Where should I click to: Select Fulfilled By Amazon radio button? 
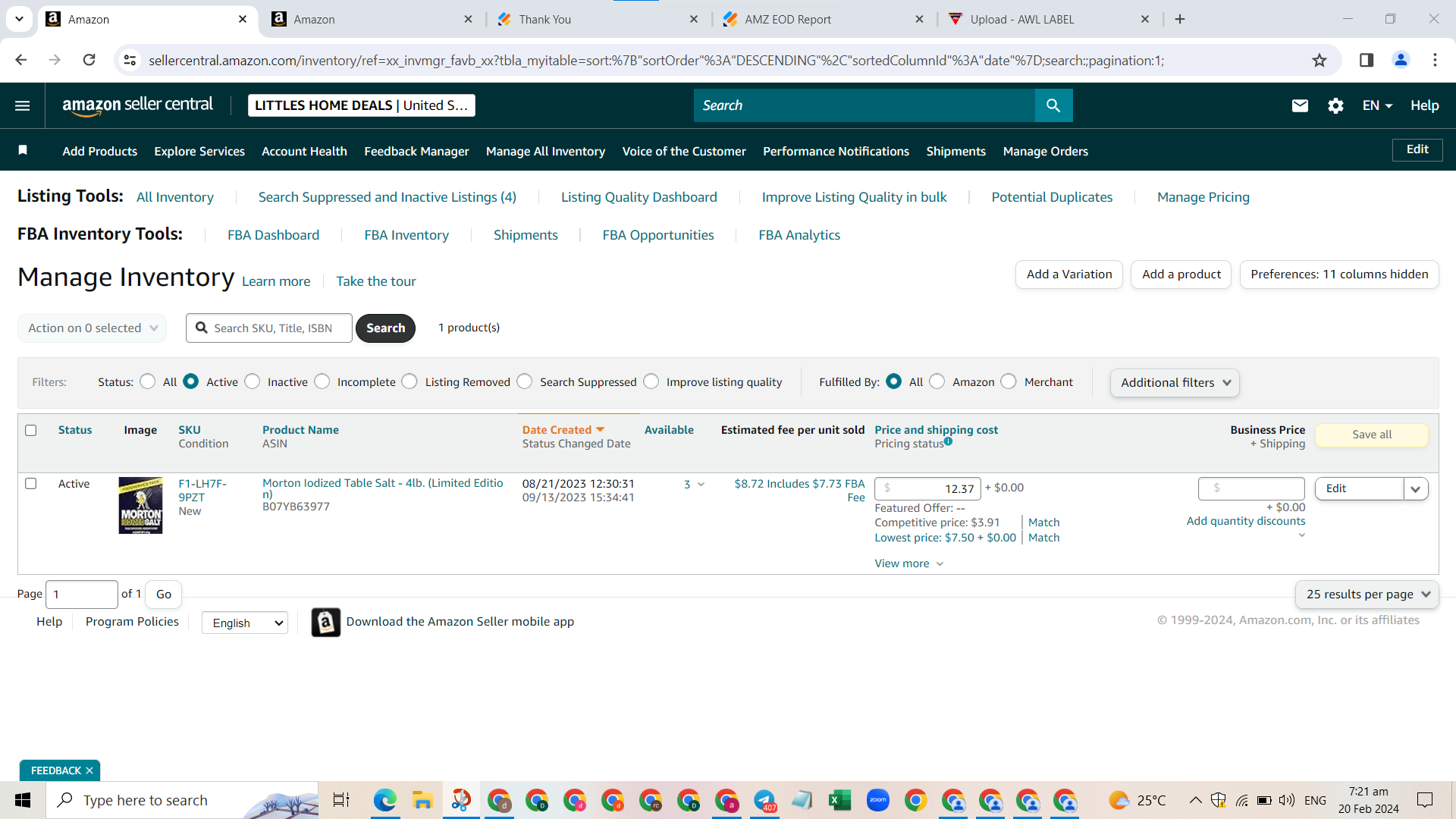point(937,381)
